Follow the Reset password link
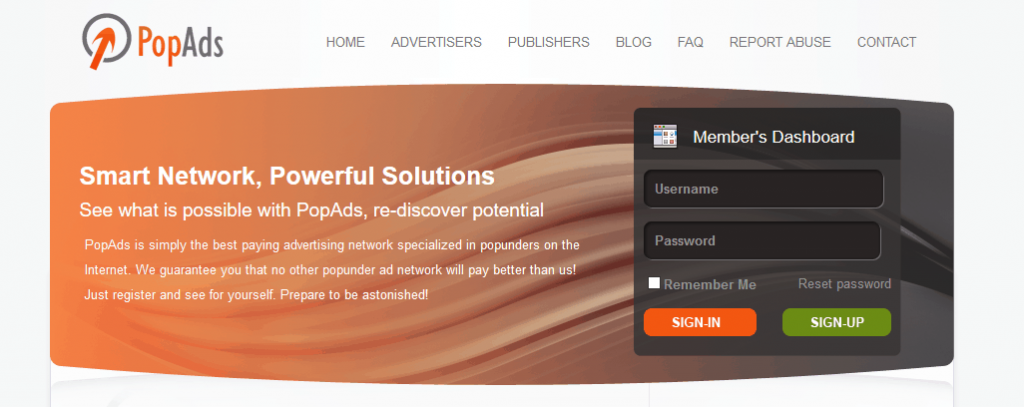1024x407 pixels. click(x=844, y=284)
